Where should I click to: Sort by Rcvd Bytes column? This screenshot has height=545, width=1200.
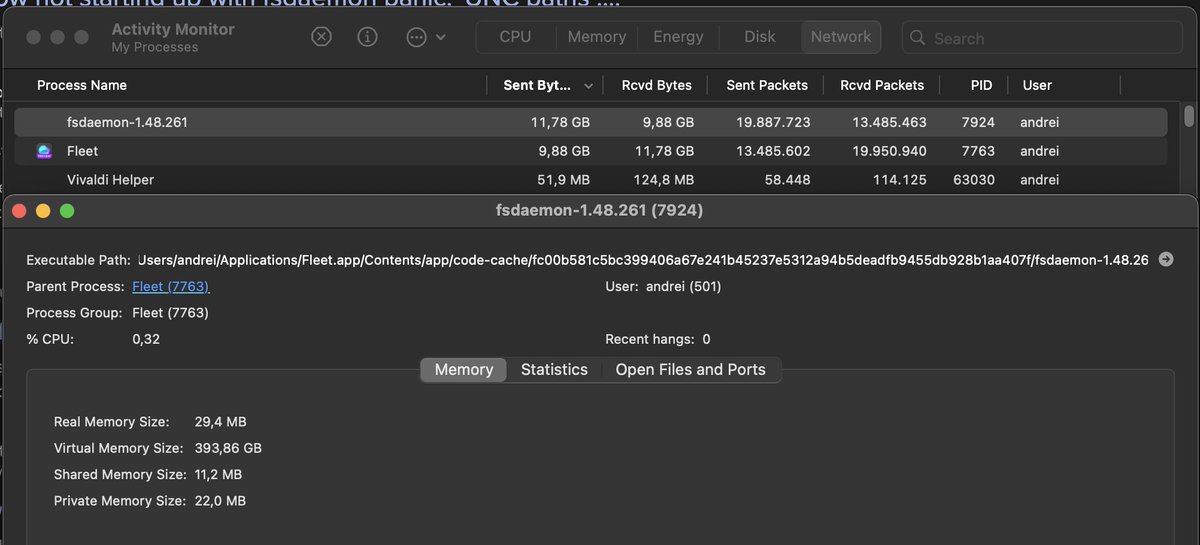656,85
